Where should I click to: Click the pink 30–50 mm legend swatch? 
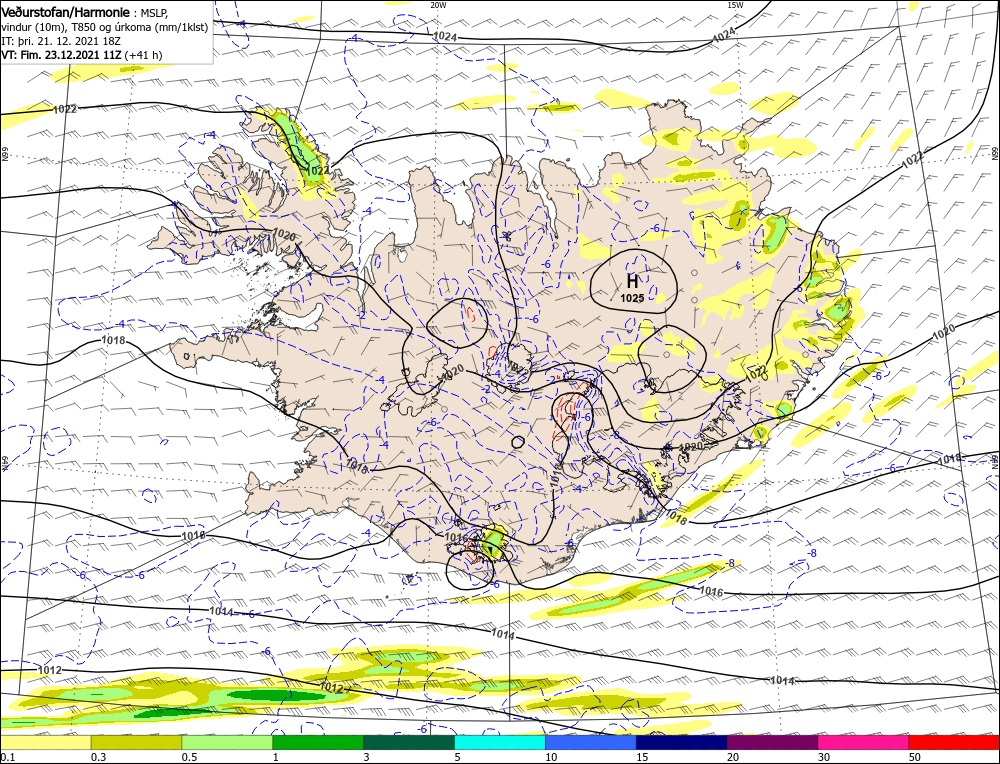point(864,742)
